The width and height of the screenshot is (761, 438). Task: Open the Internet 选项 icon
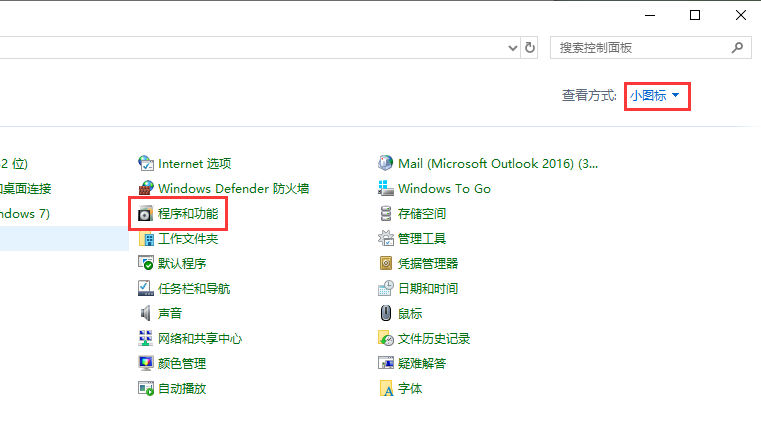coord(146,163)
